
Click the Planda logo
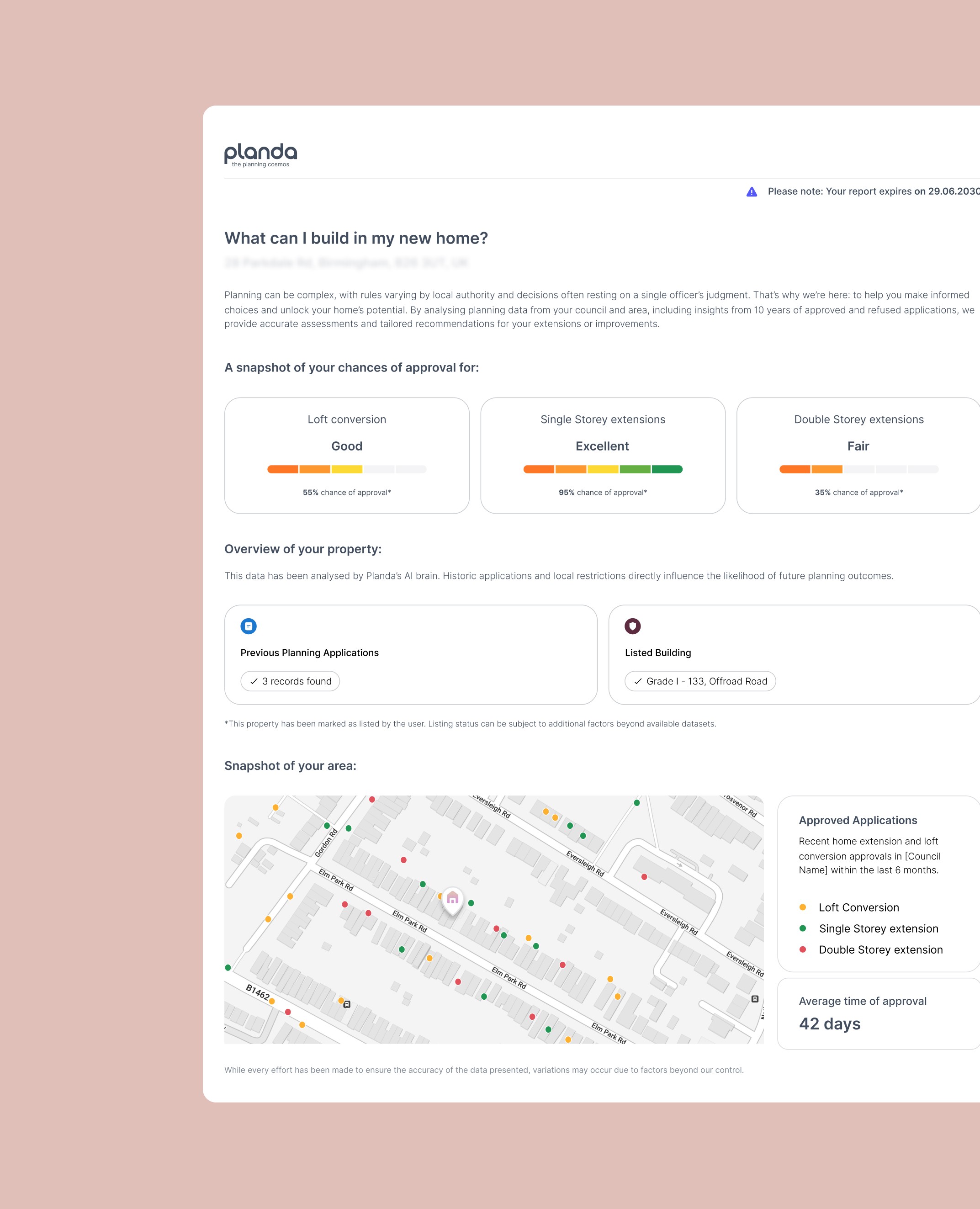click(x=260, y=154)
